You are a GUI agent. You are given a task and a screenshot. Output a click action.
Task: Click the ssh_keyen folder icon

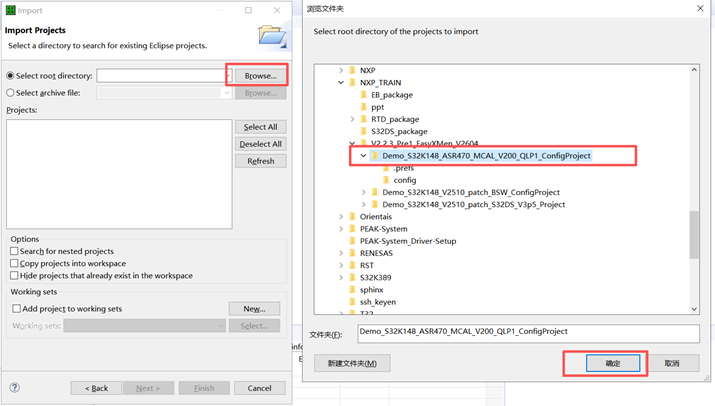tap(352, 302)
